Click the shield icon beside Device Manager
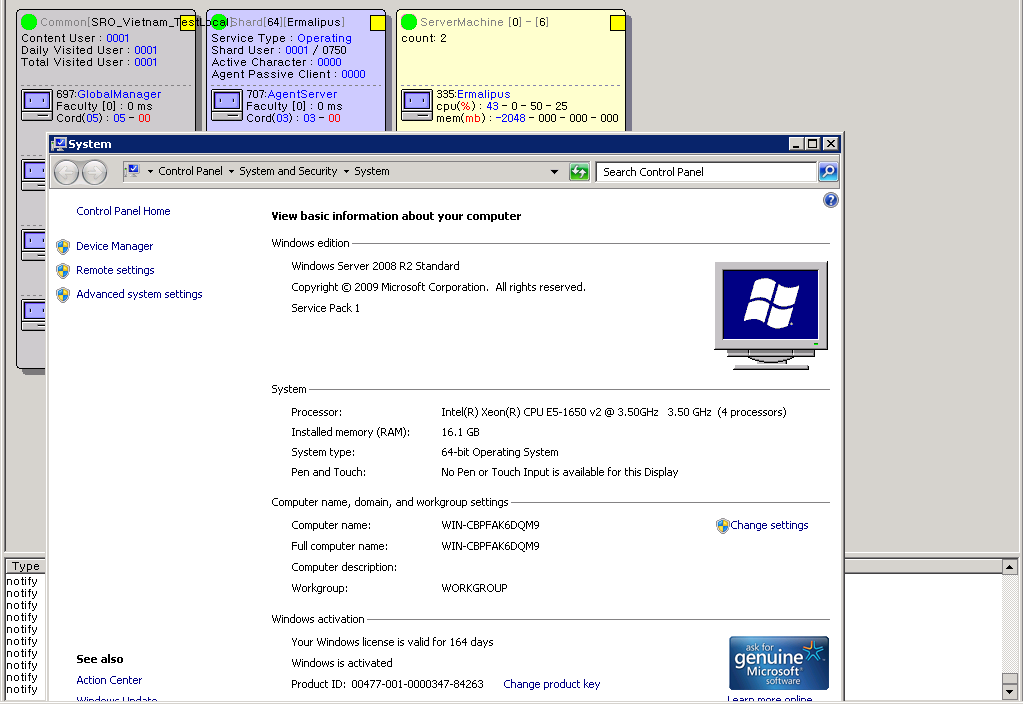The width and height of the screenshot is (1023, 704). pyautogui.click(x=63, y=247)
